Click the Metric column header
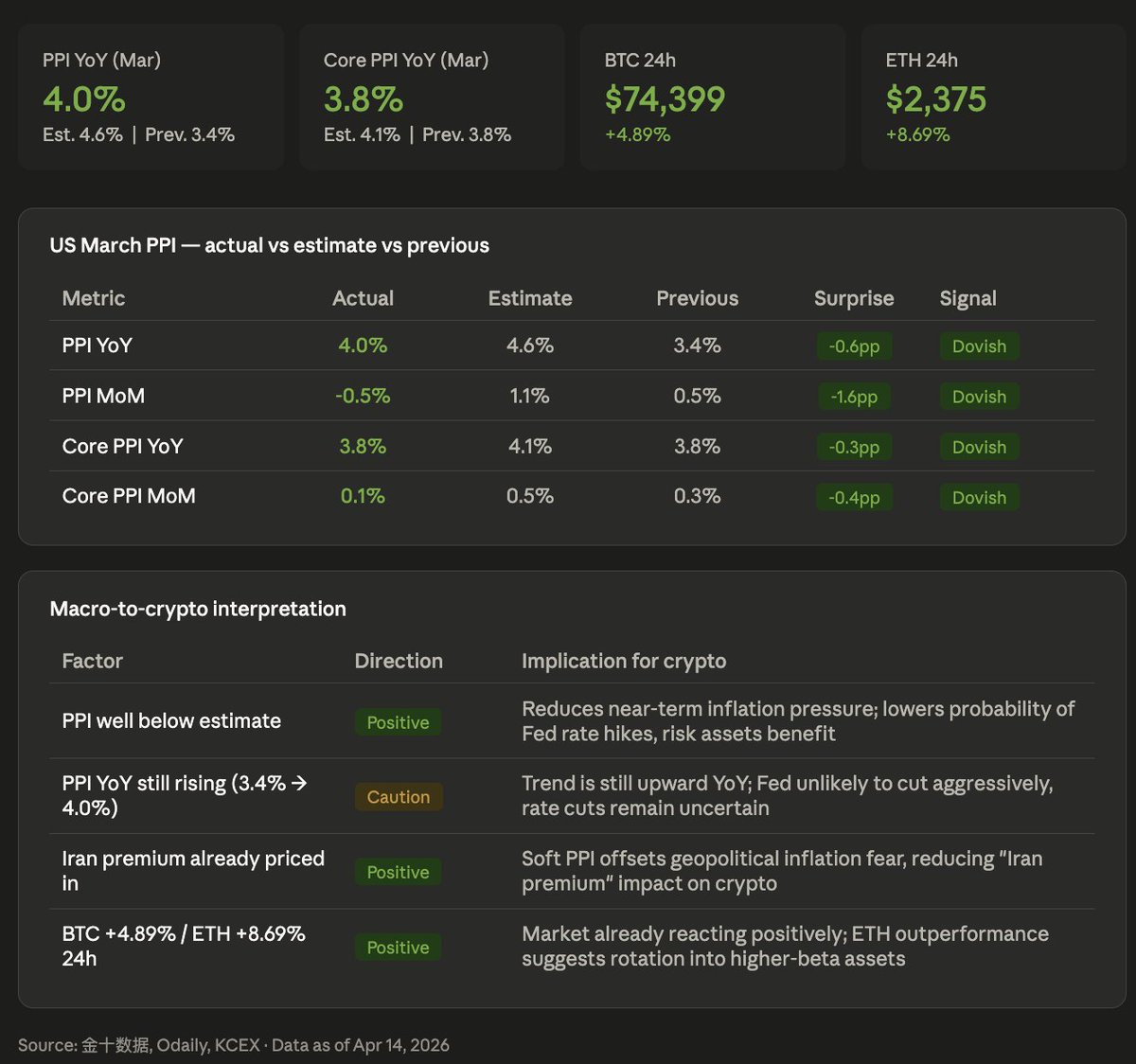 94,298
